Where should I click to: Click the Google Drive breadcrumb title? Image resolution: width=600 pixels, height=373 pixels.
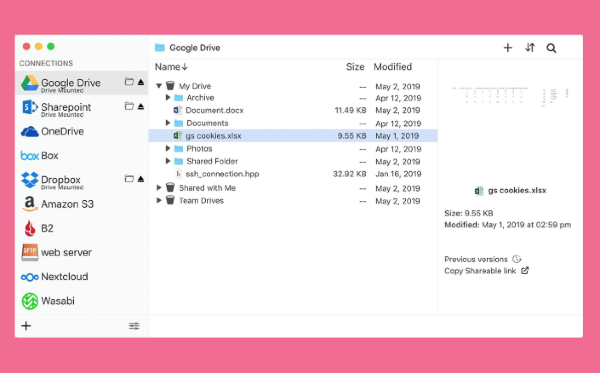(x=195, y=48)
